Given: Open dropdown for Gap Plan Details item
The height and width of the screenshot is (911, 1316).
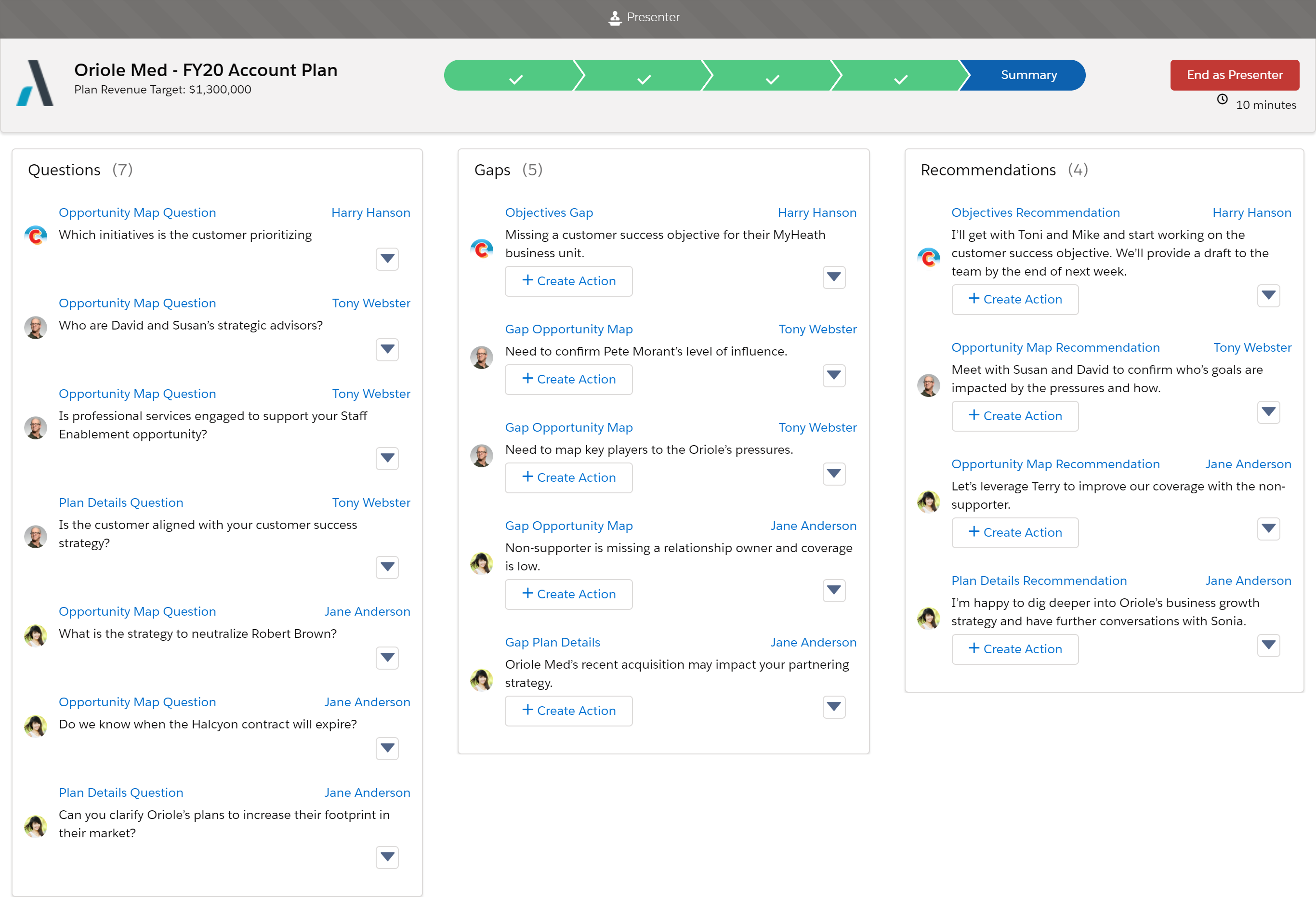Looking at the screenshot, I should 834,707.
